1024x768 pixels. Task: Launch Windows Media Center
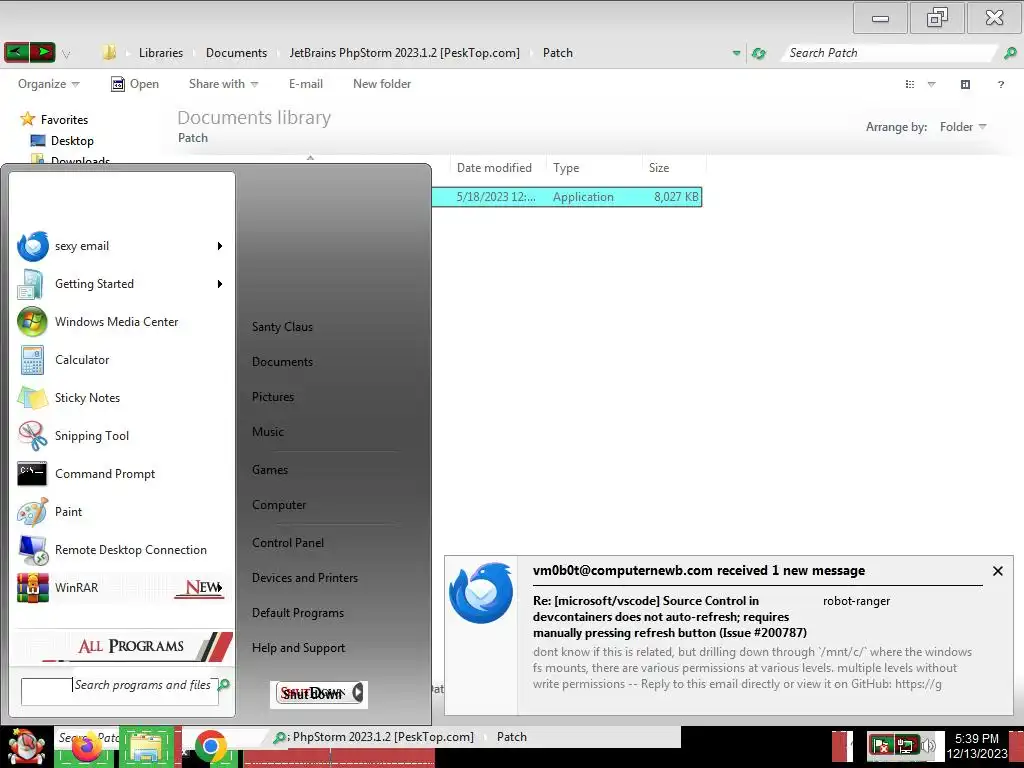click(121, 322)
